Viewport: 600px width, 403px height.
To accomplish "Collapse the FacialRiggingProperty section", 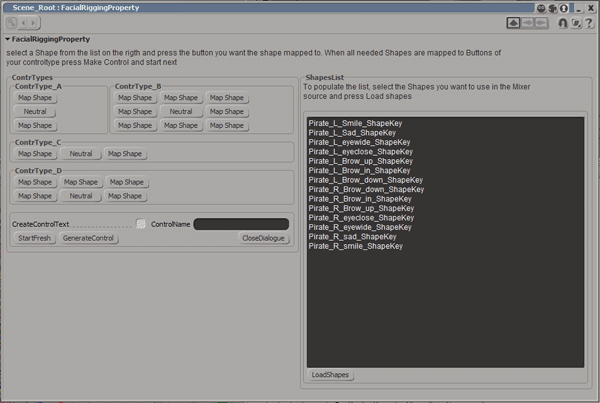I will pyautogui.click(x=8, y=40).
